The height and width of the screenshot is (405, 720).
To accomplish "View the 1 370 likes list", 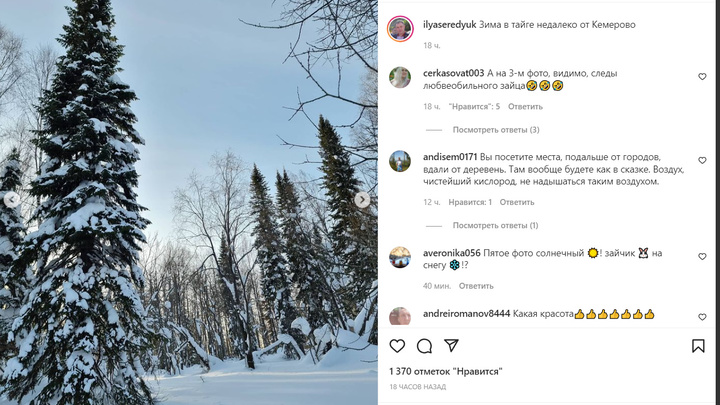I will [x=446, y=371].
